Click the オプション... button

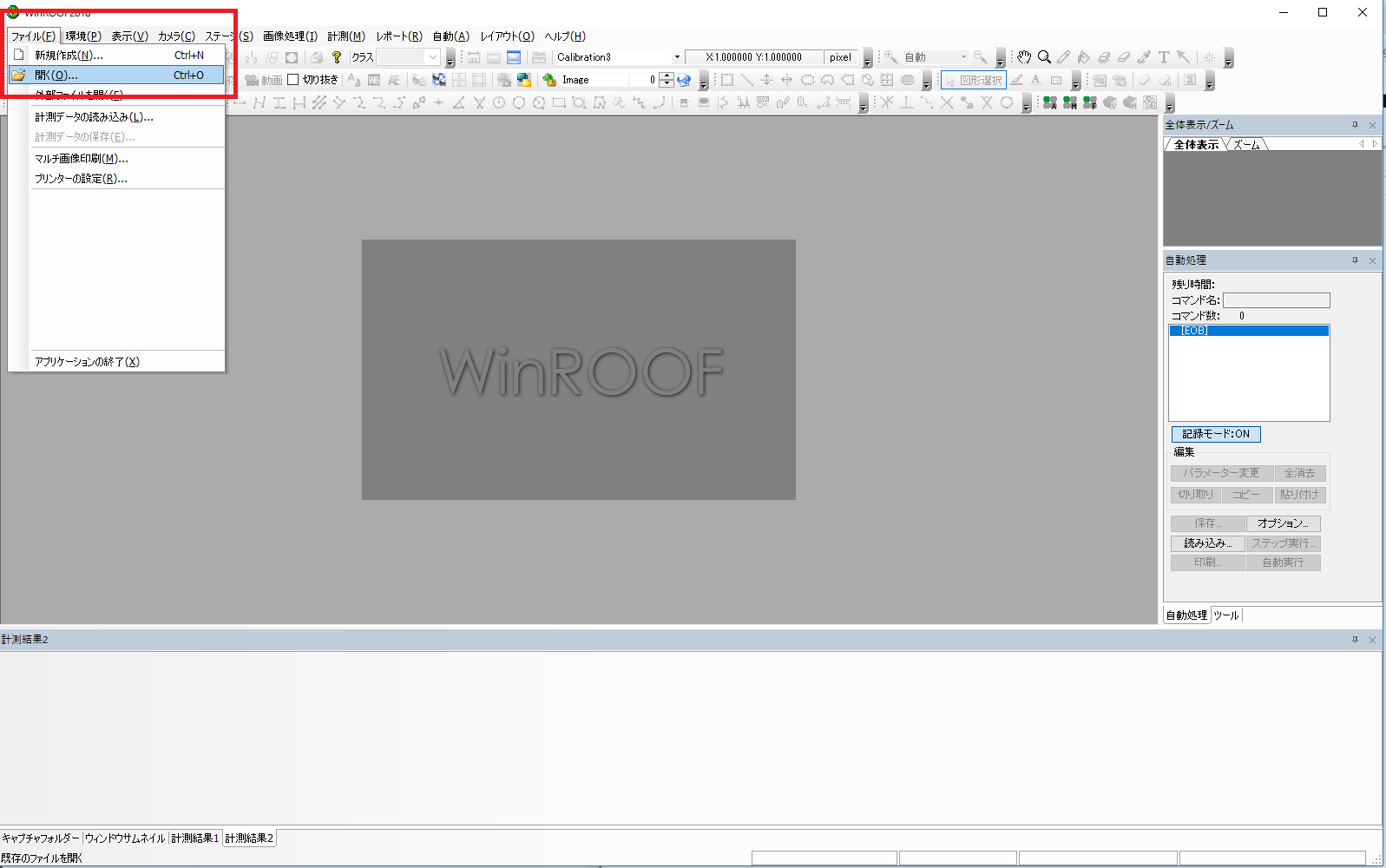tap(1283, 523)
